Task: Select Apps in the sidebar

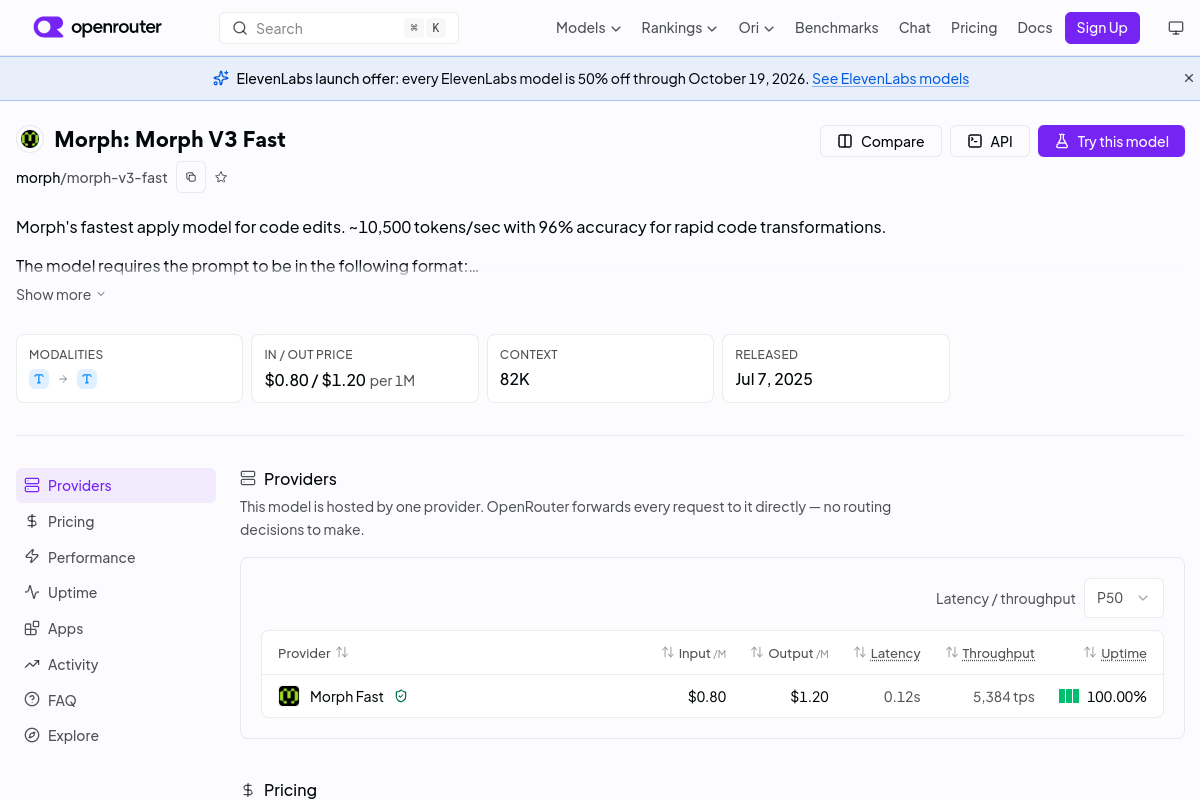Action: (116, 629)
